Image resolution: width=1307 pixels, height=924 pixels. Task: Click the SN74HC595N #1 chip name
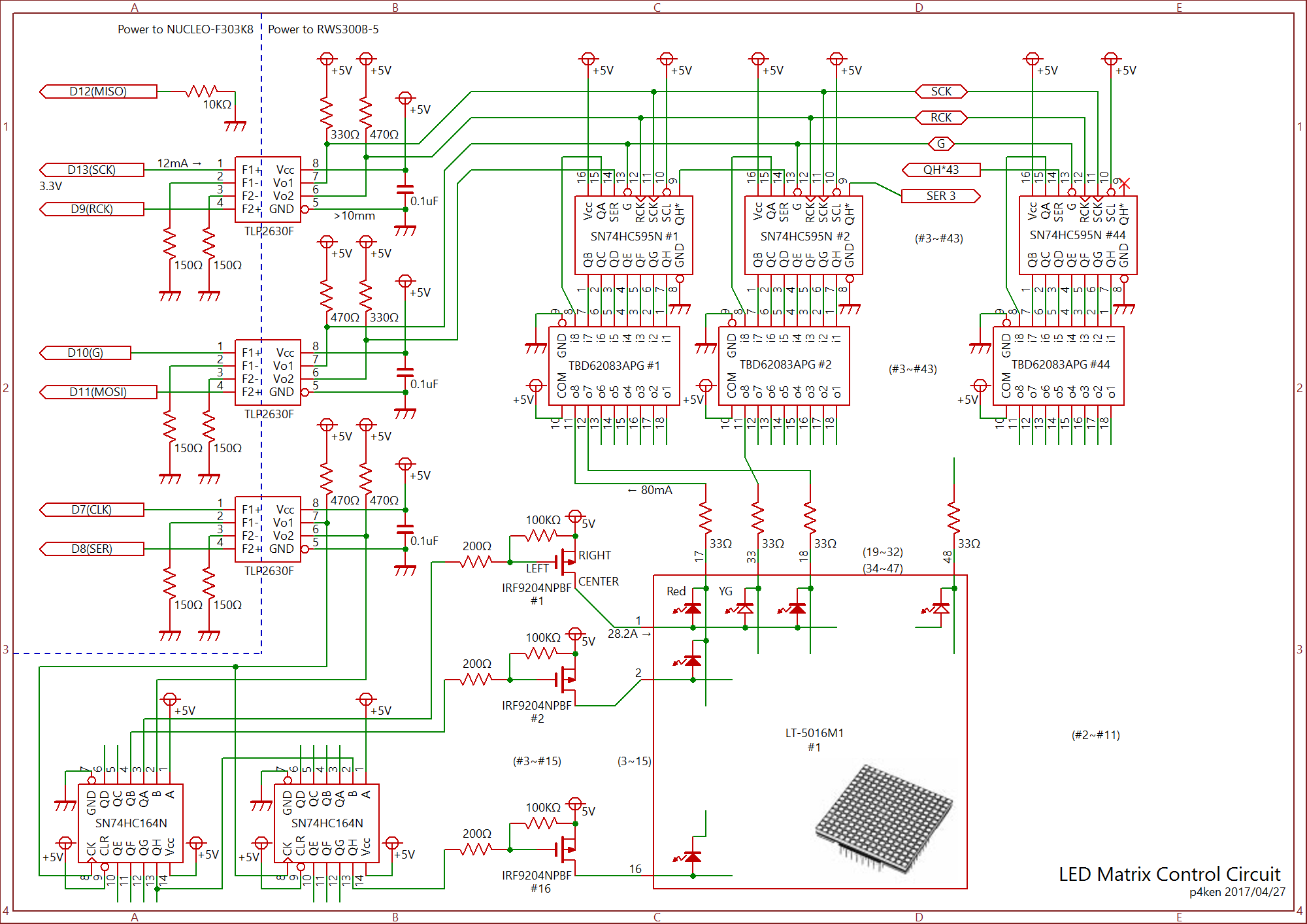click(635, 236)
